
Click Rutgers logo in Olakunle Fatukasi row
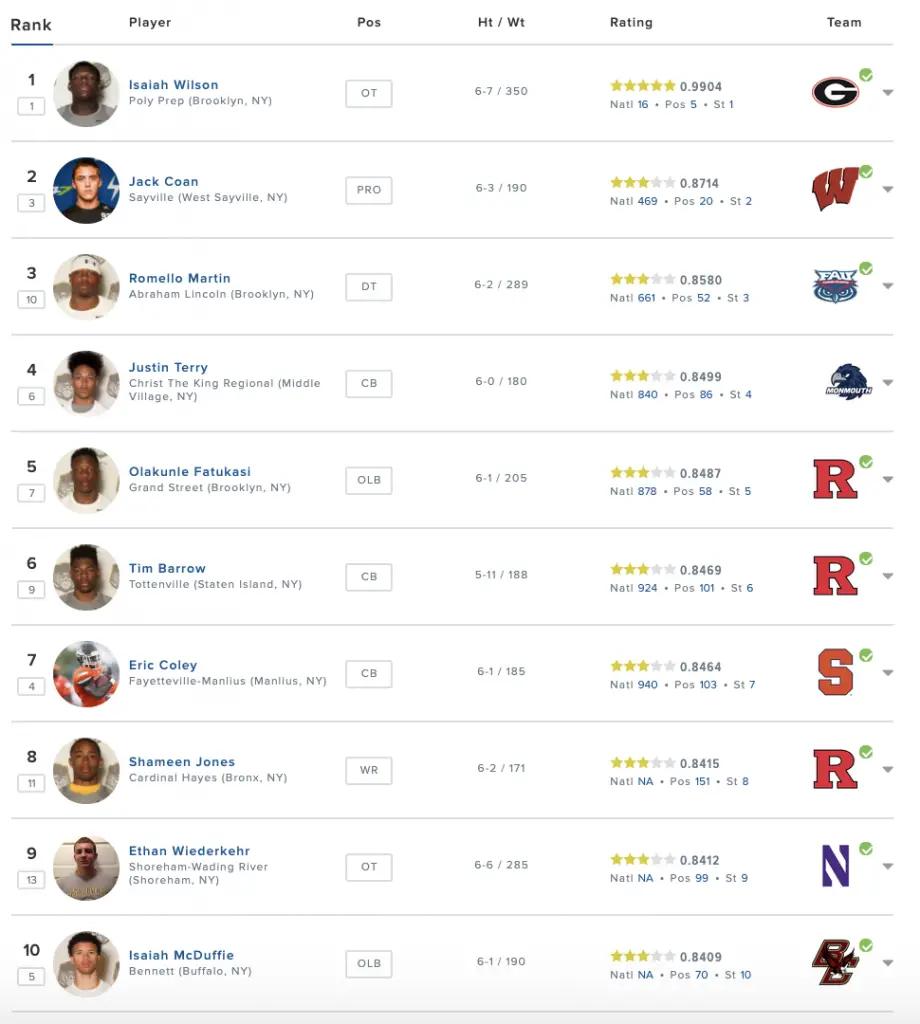835,479
